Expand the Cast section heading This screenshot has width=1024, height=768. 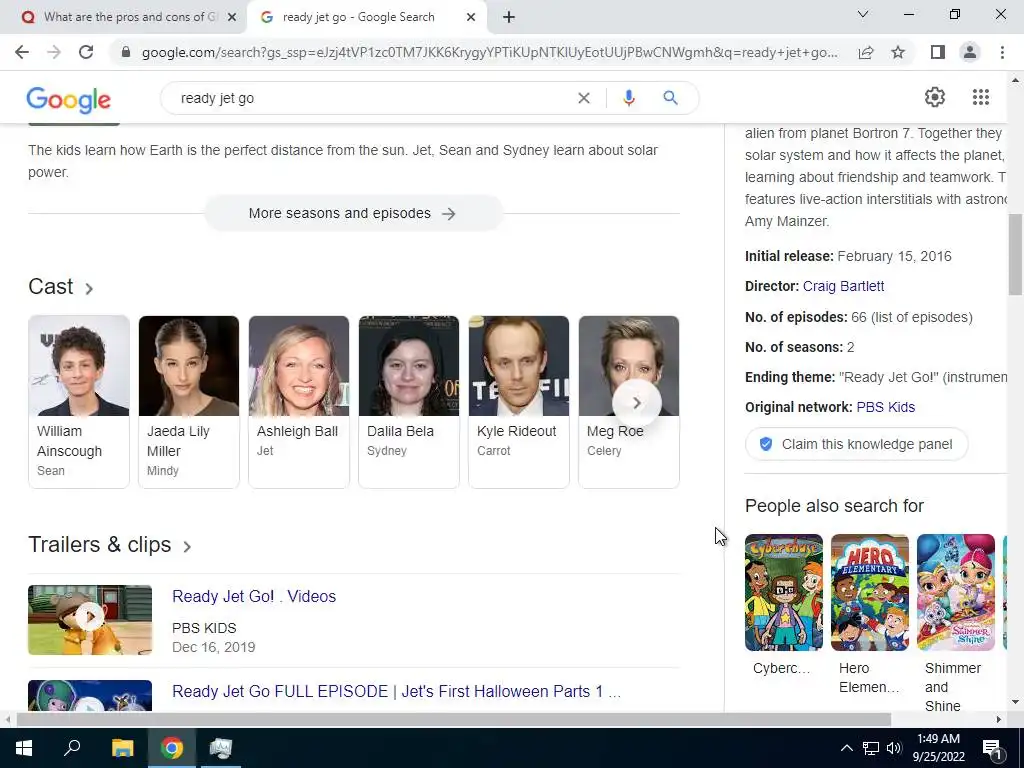pyautogui.click(x=61, y=287)
